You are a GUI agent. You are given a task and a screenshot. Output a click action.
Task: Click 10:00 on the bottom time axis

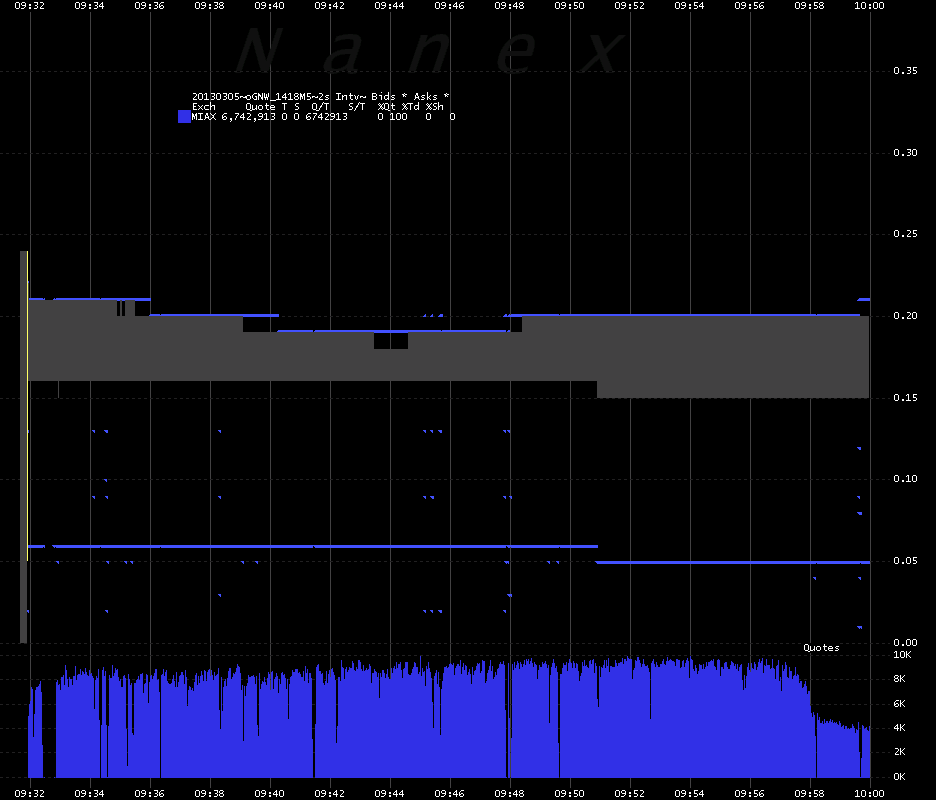click(x=869, y=794)
